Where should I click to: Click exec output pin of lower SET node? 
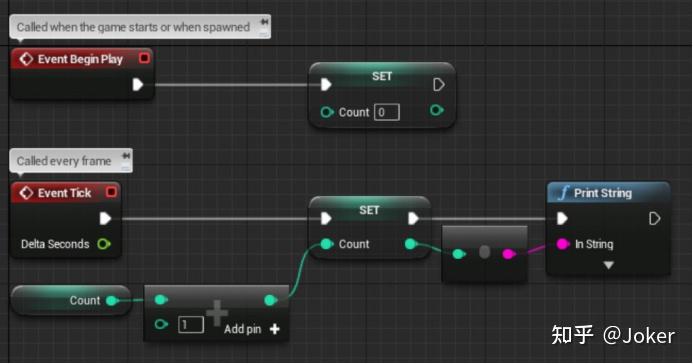tap(413, 219)
